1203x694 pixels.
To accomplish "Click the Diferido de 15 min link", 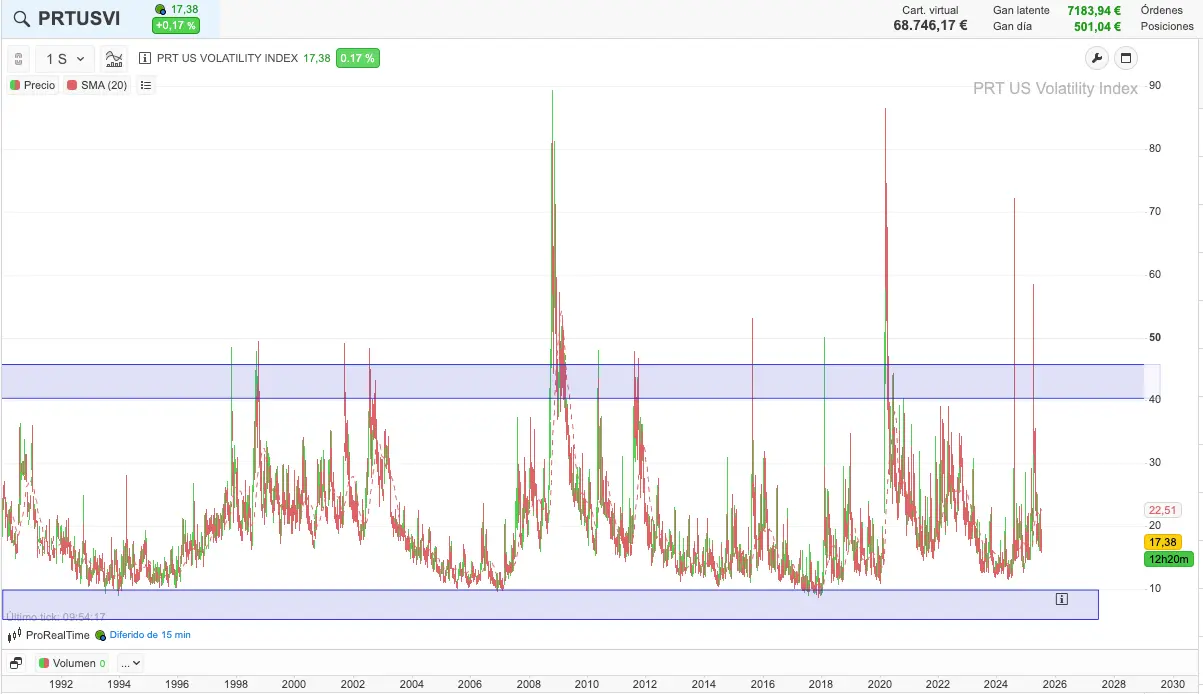I will pyautogui.click(x=149, y=635).
